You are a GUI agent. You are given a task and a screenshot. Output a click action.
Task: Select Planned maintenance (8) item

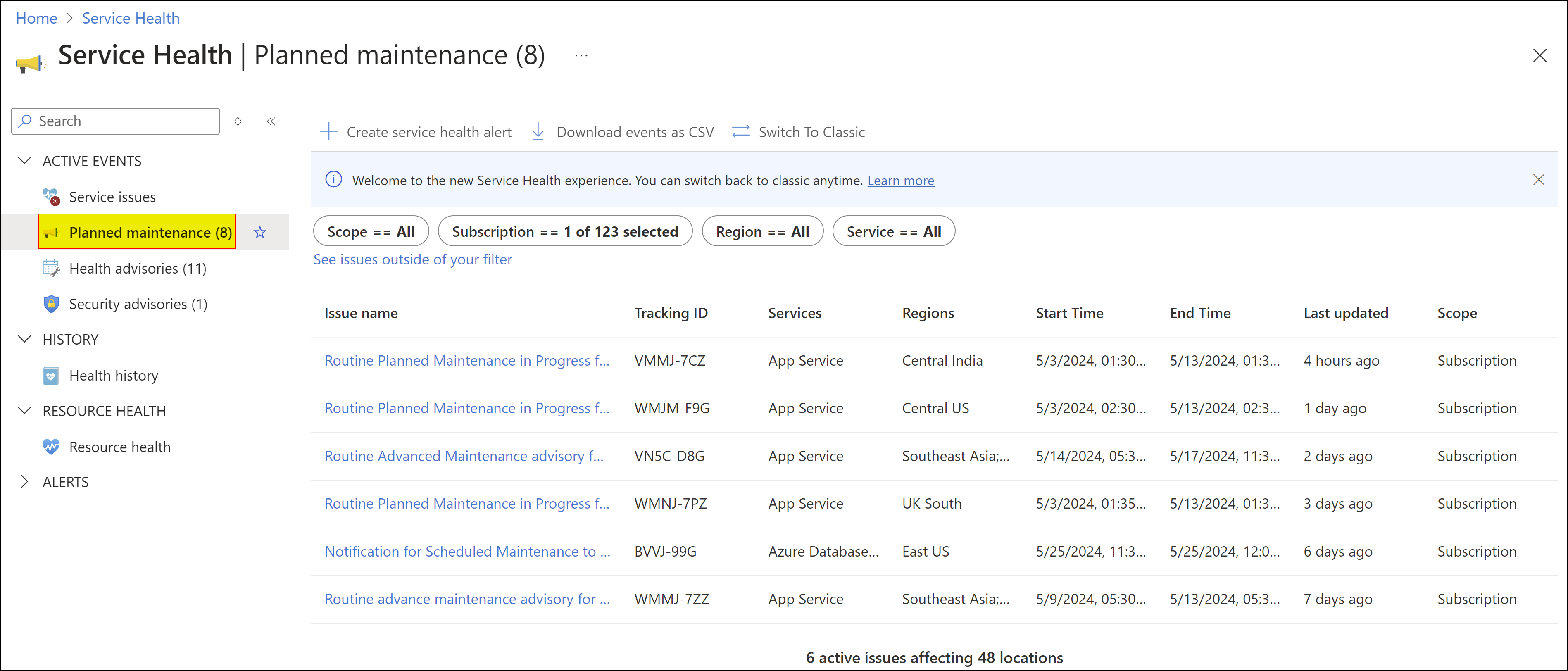[x=137, y=232]
